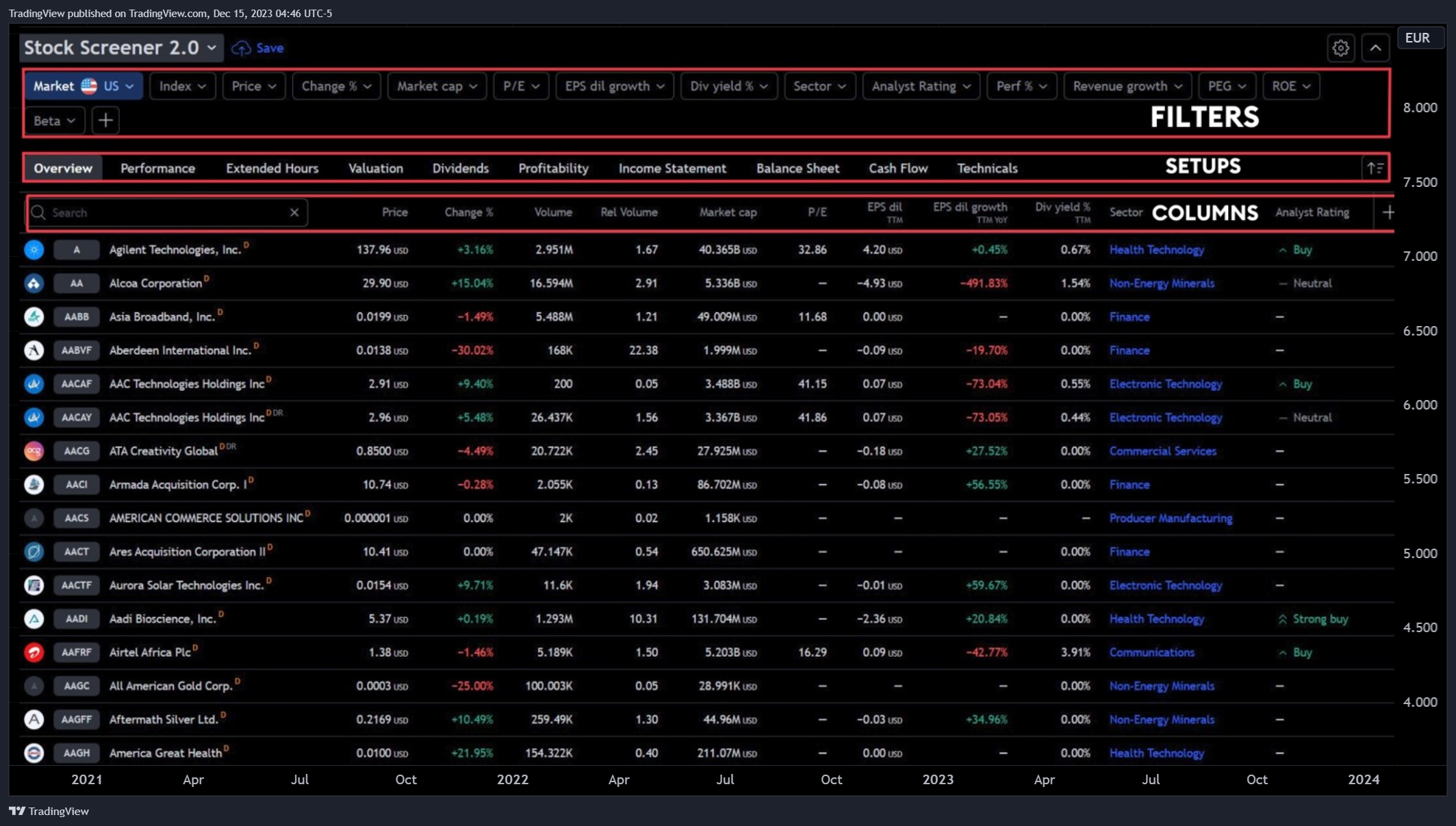Open the Revenue growth filter dropdown

[x=1127, y=86]
